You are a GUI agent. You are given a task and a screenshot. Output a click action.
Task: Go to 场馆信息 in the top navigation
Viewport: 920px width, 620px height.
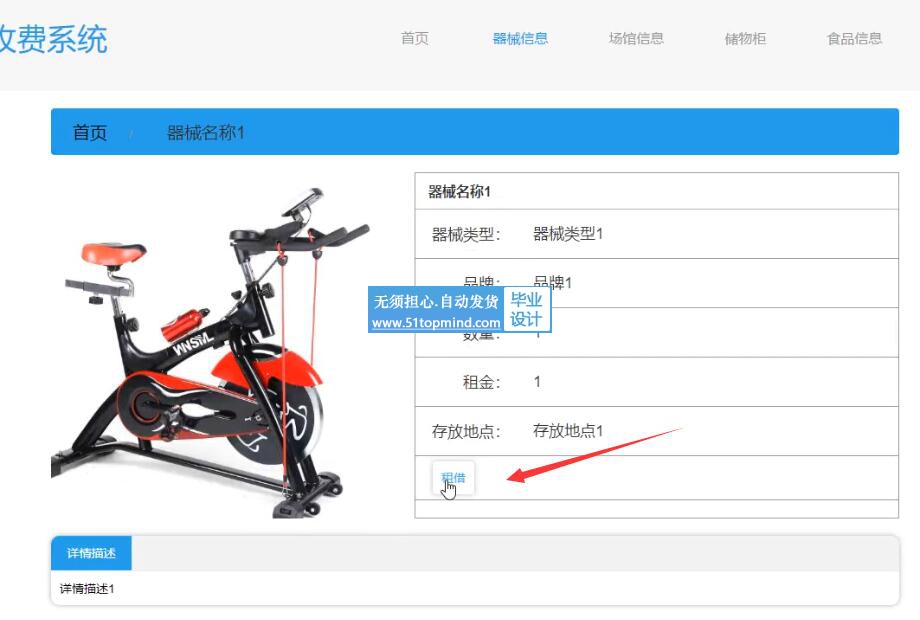[x=636, y=39]
